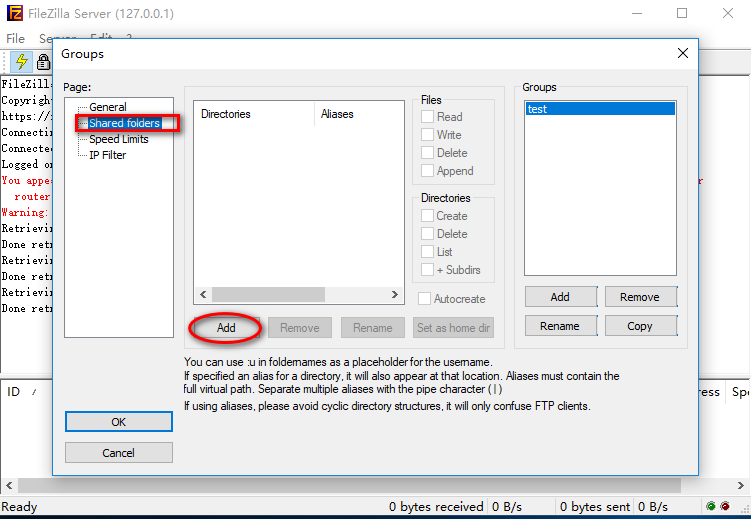Click Add button under Groups list
This screenshot has height=519, width=751.
561,297
